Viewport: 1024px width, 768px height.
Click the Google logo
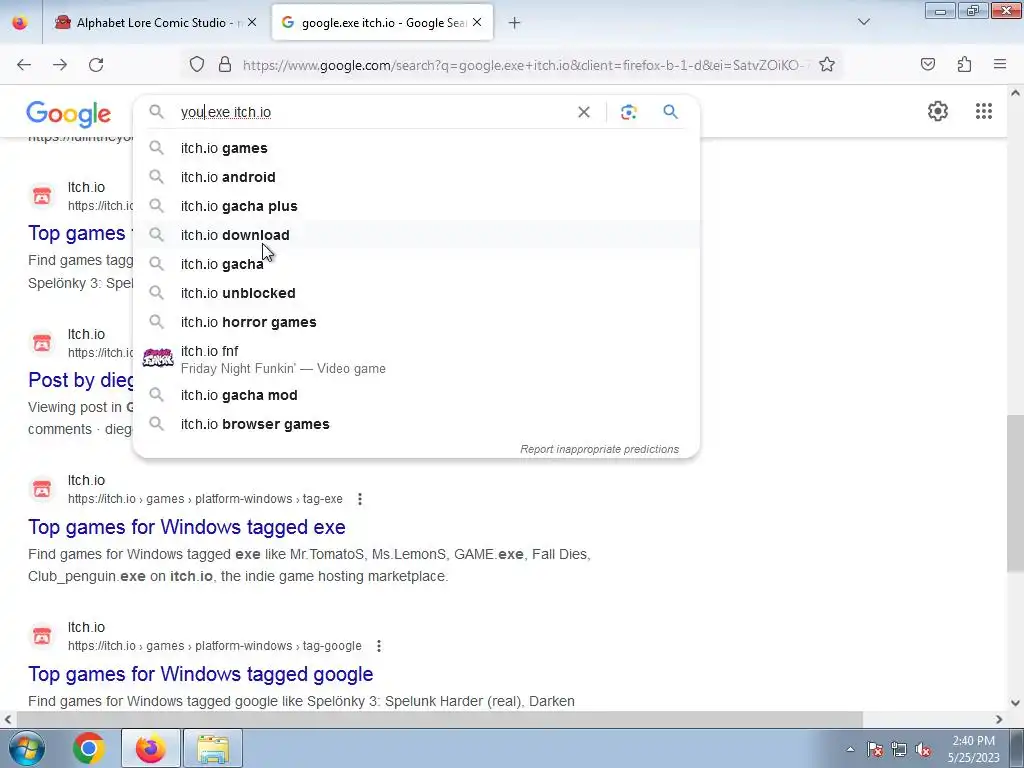point(69,114)
